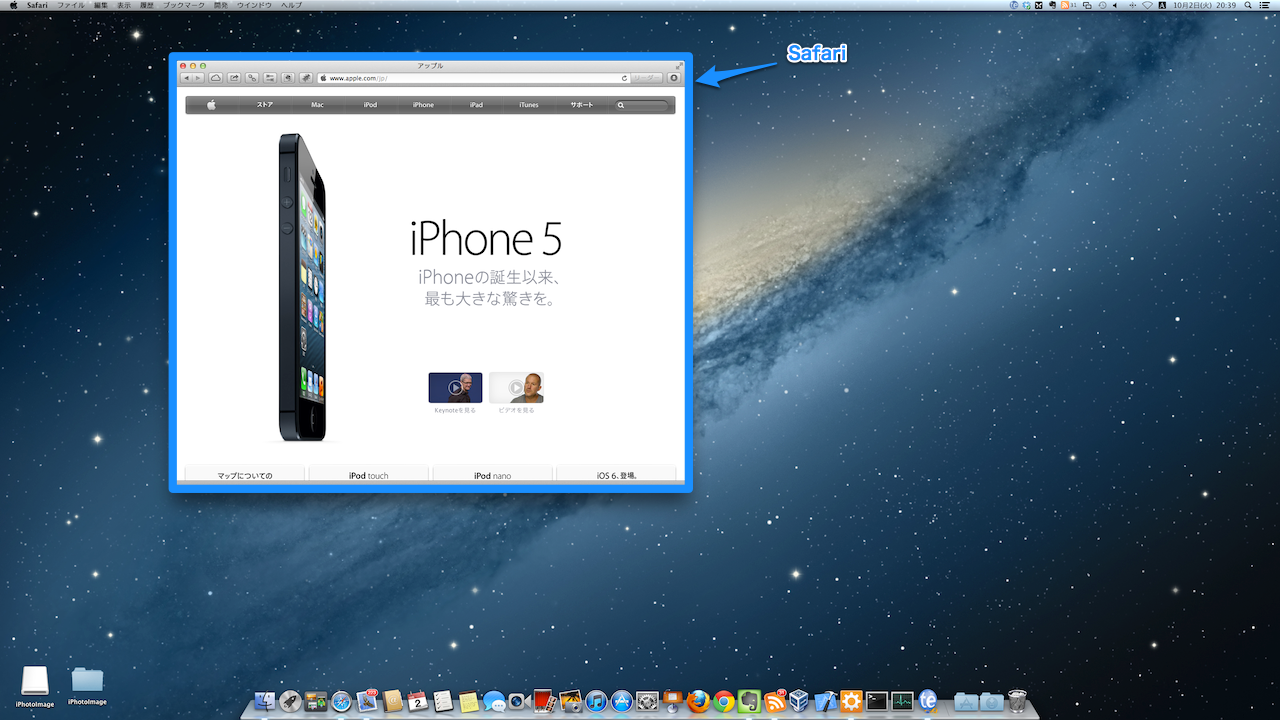1280x720 pixels.
Task: Open Calendar from the Dock
Action: (418, 701)
